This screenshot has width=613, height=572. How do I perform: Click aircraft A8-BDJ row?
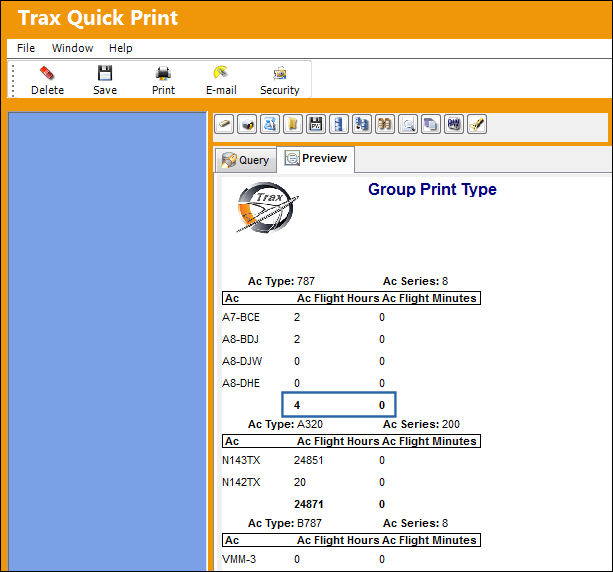(240, 339)
